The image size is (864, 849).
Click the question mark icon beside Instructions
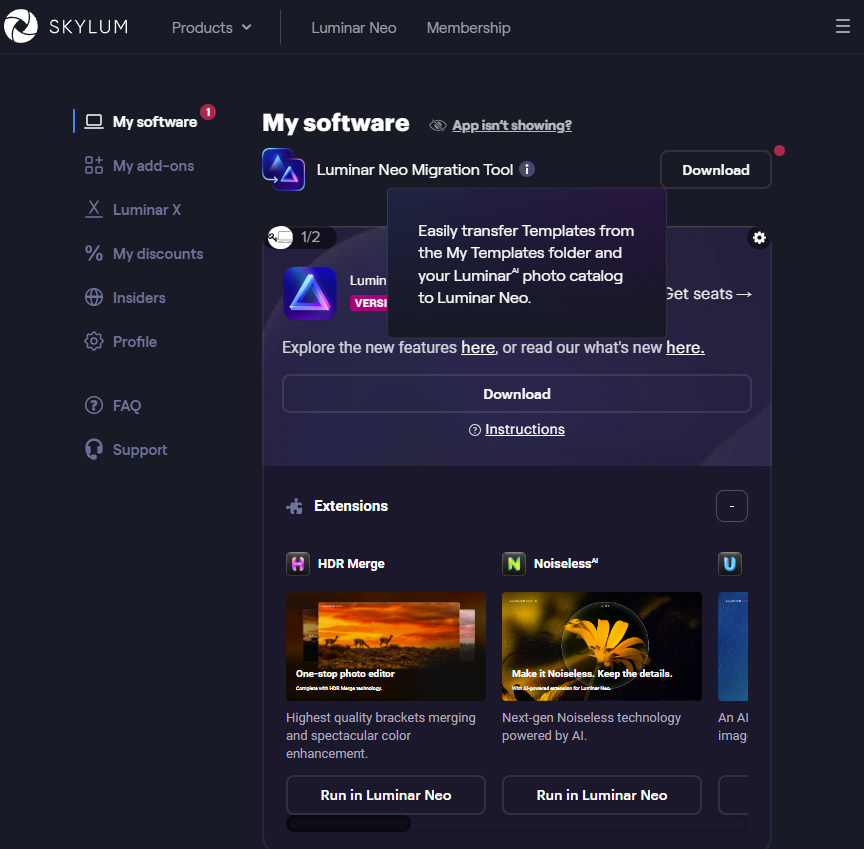[474, 430]
